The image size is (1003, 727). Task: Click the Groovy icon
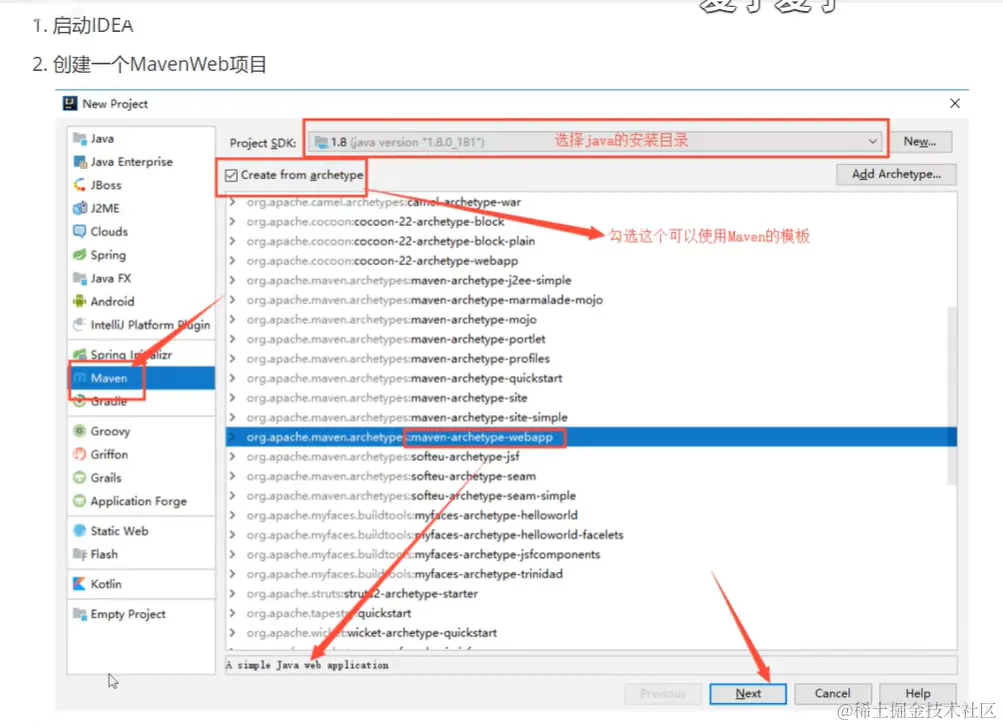point(80,431)
